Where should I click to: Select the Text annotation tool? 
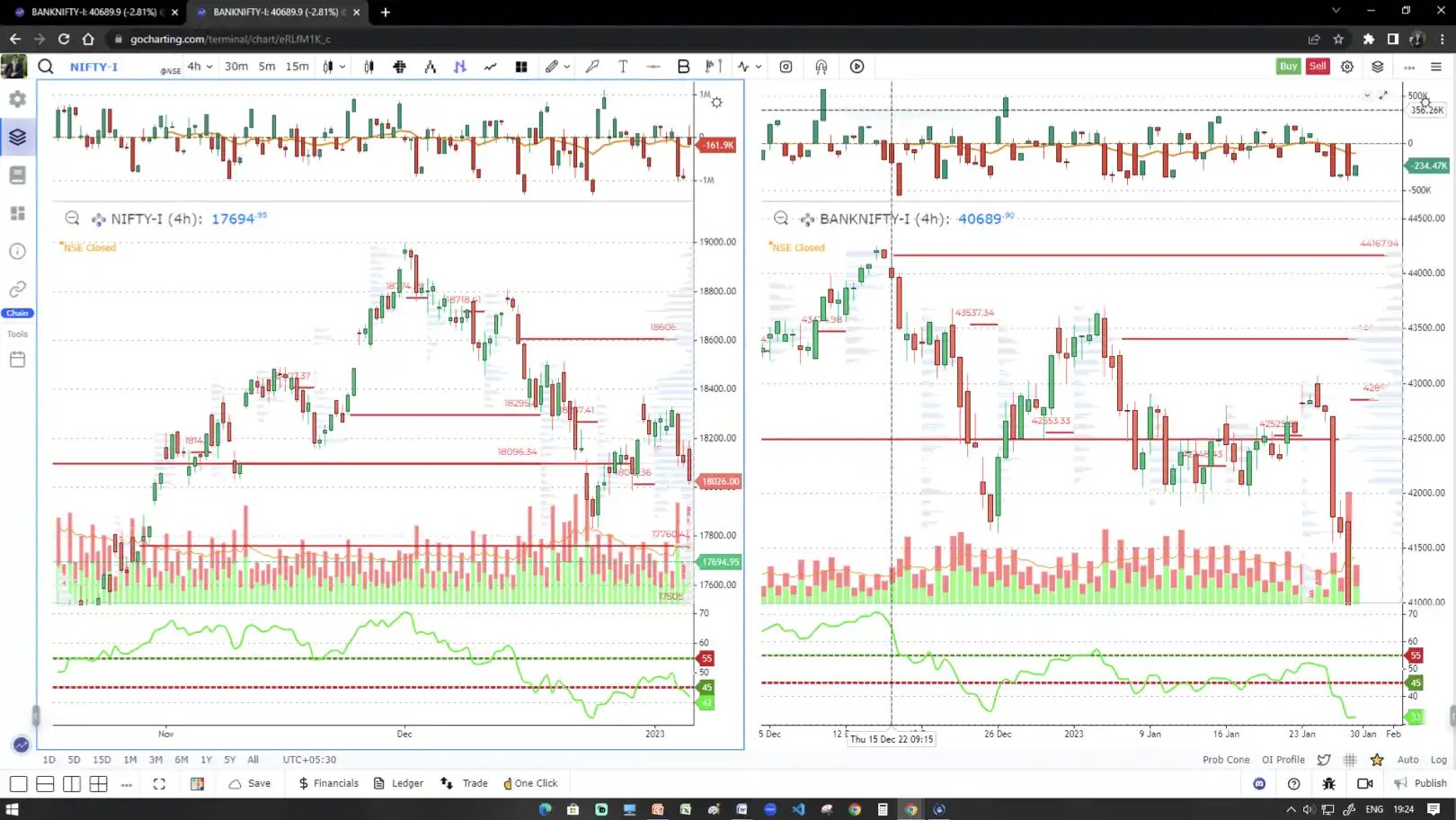pos(622,66)
